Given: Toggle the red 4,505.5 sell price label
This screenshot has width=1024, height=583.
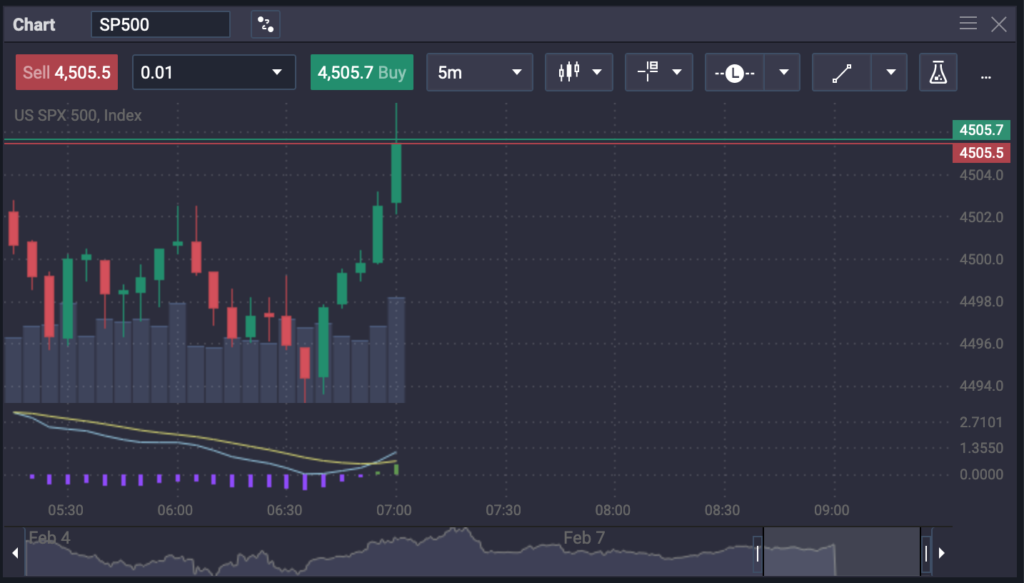Looking at the screenshot, I should (x=981, y=152).
